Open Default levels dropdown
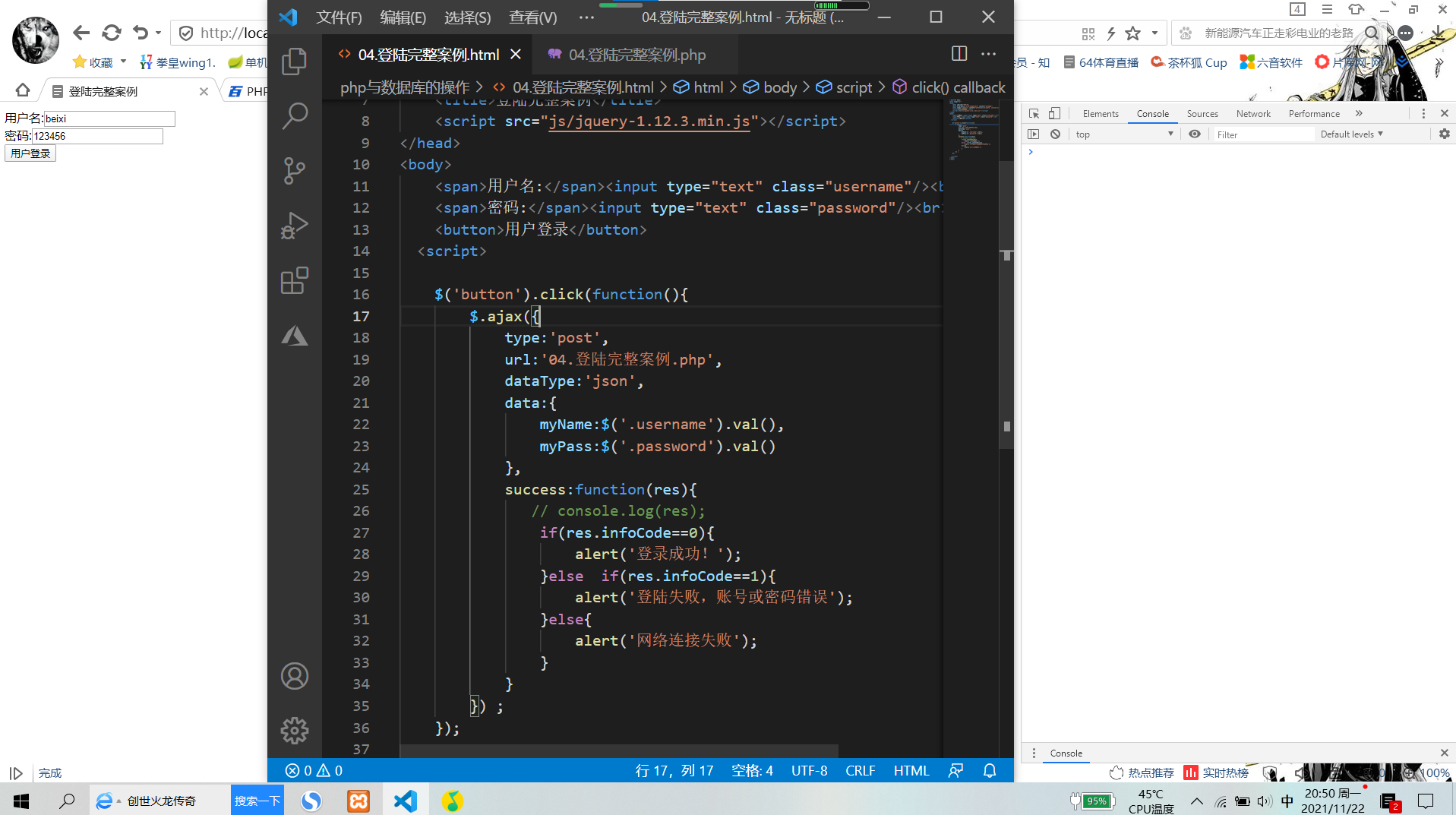 pyautogui.click(x=1352, y=134)
